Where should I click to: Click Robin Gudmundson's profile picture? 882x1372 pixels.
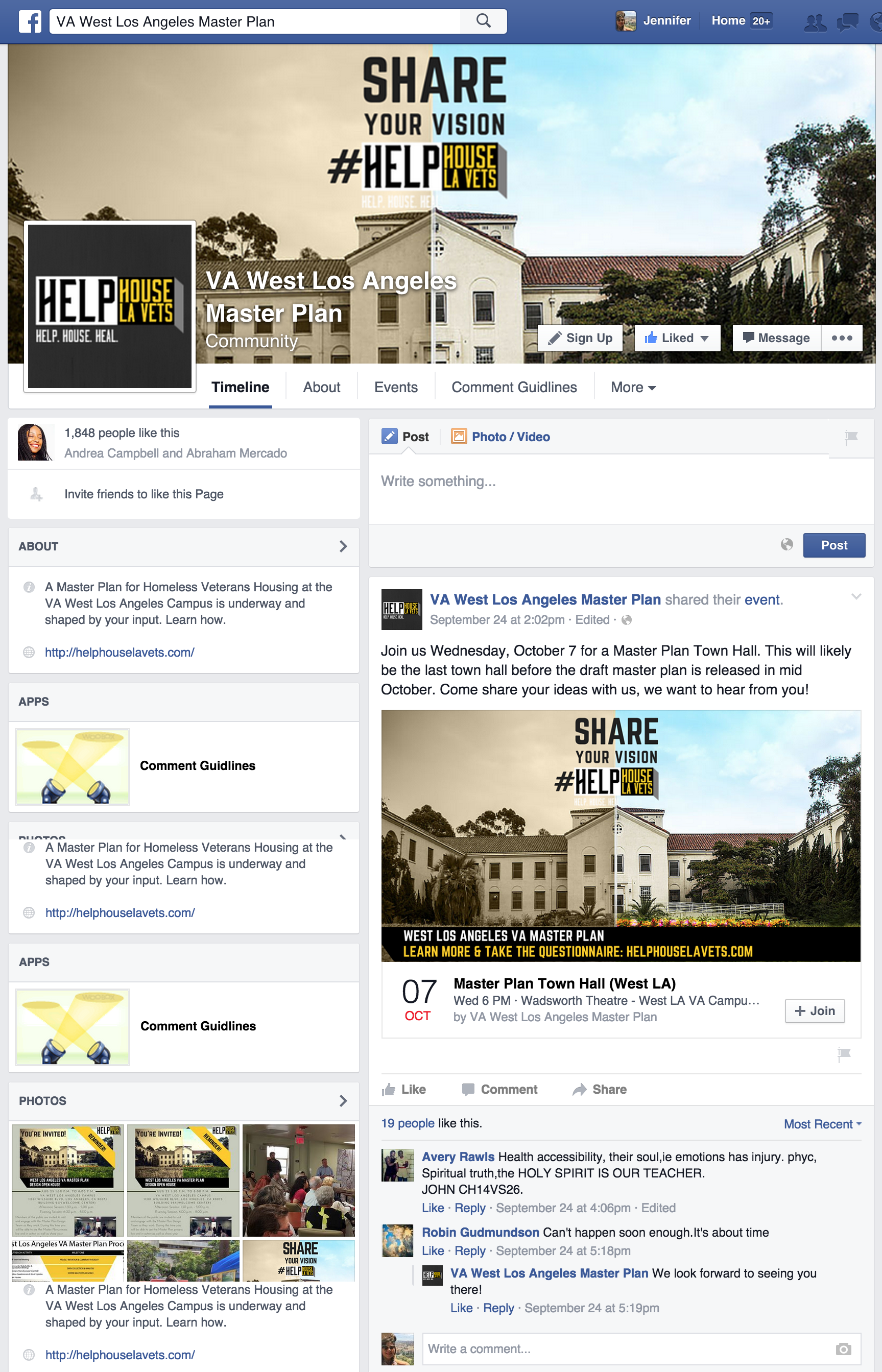397,1240
